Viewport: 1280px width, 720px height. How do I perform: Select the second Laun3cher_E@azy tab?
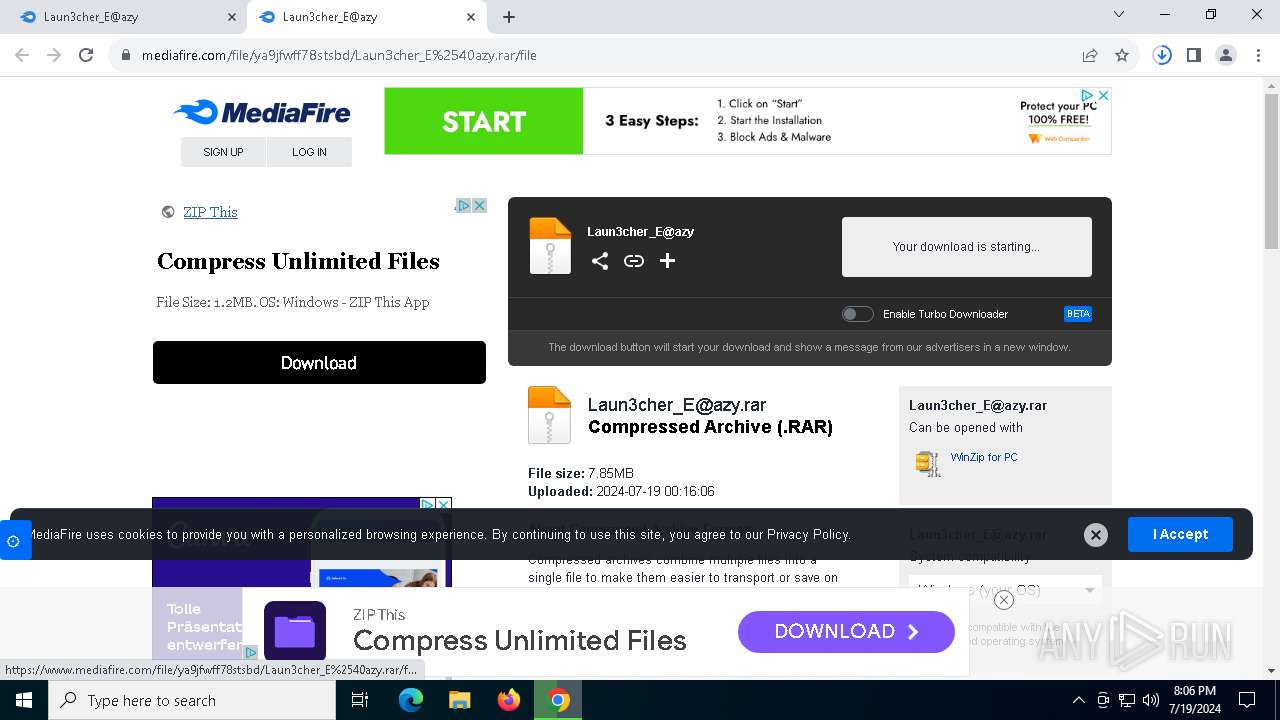point(364,16)
